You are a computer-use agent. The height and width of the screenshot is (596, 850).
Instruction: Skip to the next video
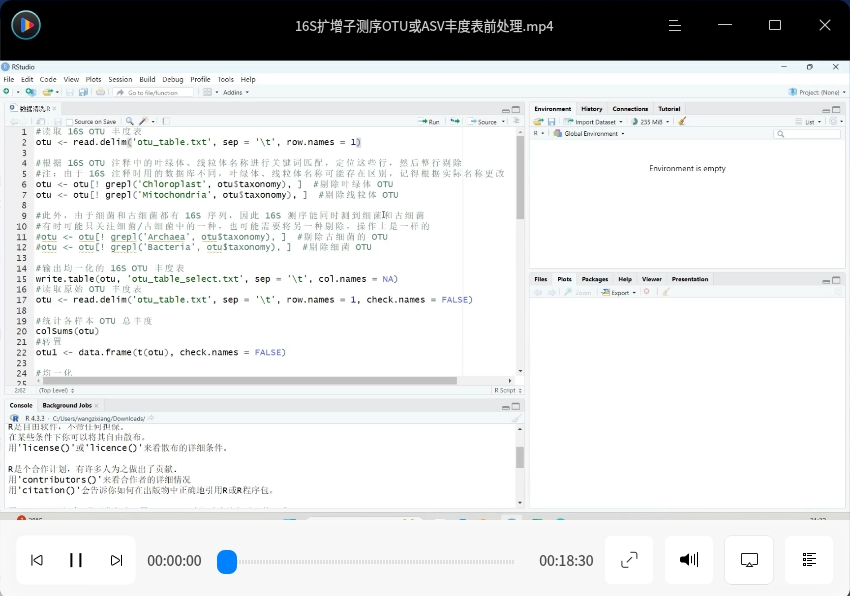(116, 560)
